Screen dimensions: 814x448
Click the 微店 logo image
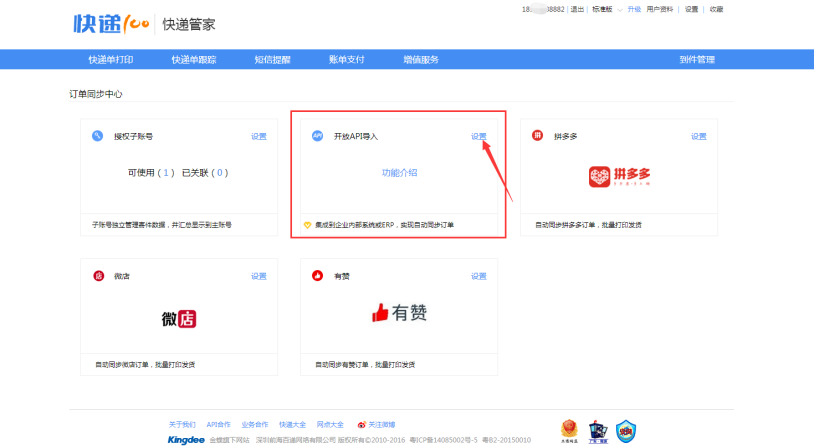point(179,318)
